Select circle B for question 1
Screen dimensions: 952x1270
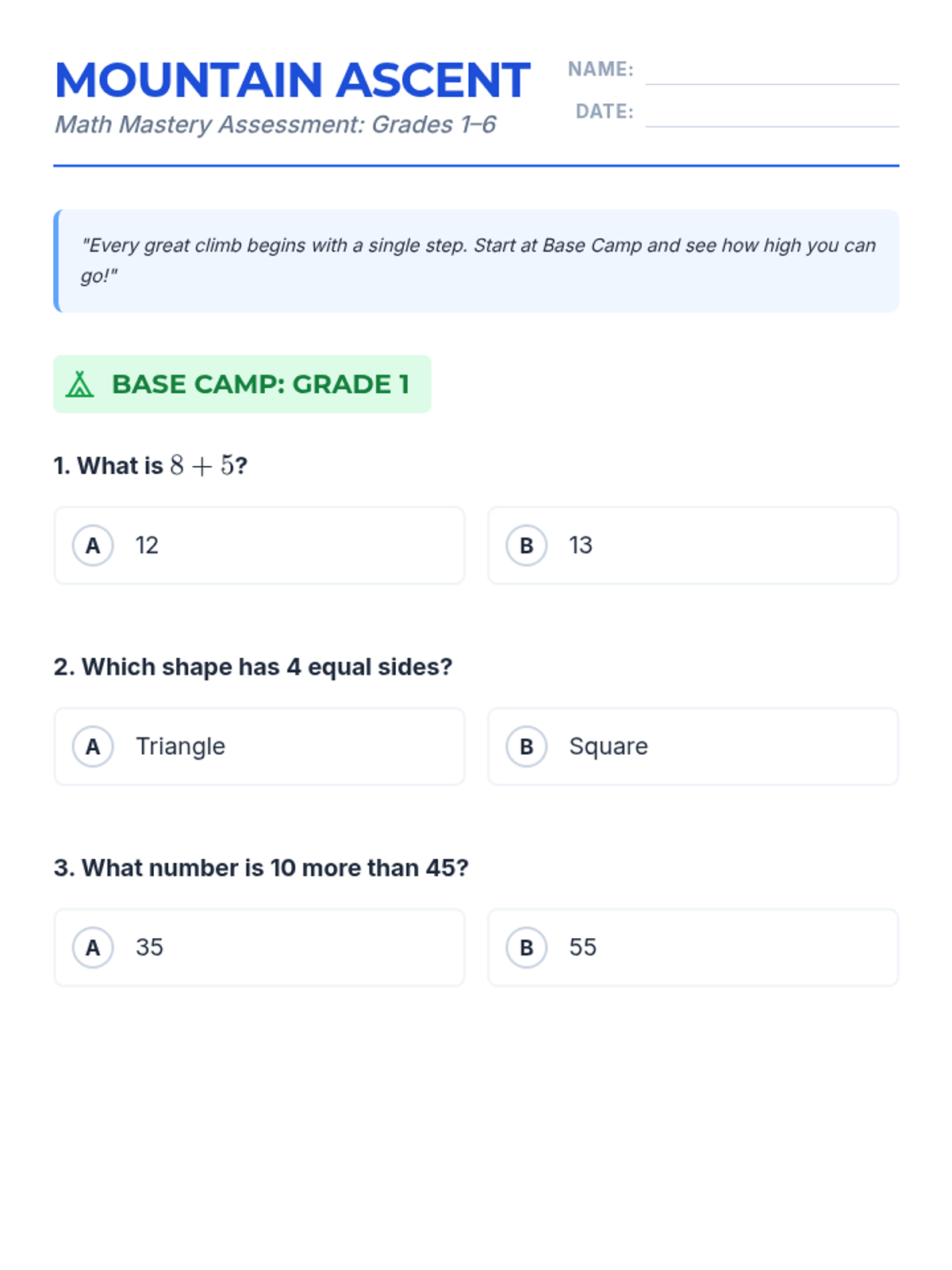pos(527,545)
